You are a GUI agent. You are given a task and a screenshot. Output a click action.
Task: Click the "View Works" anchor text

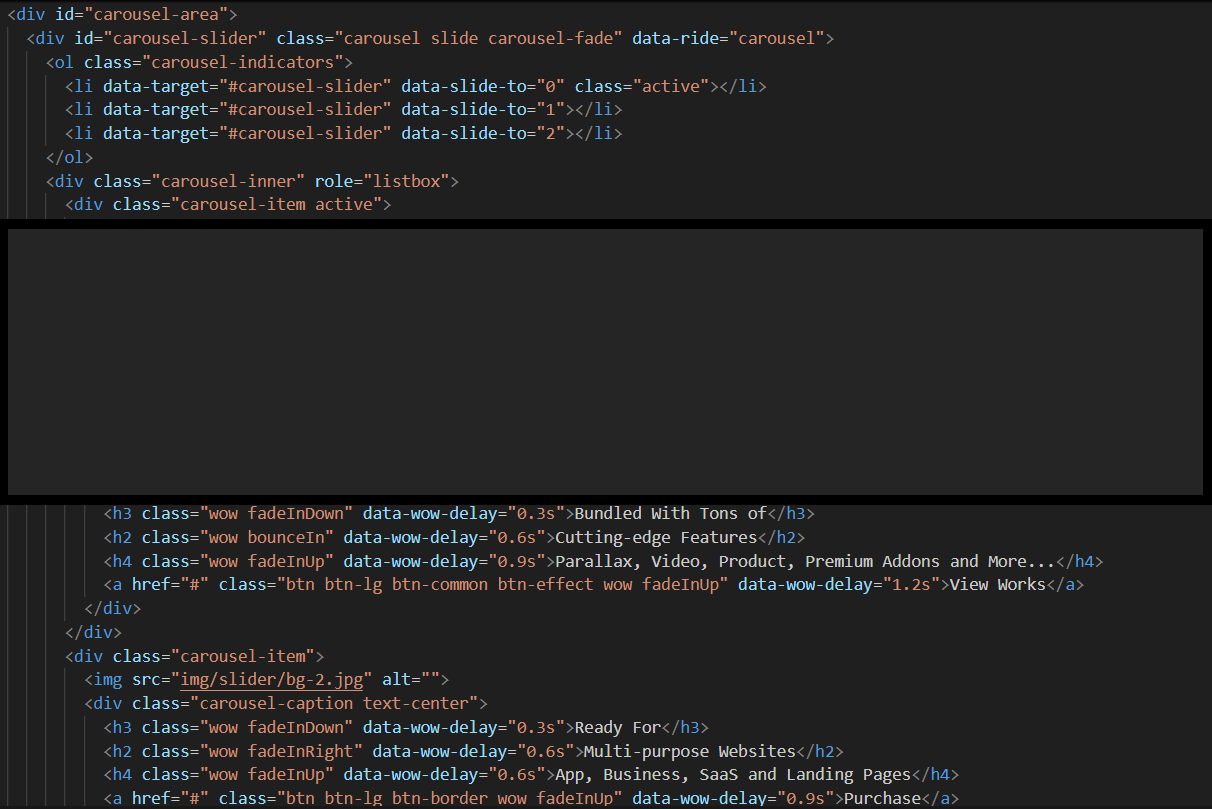(997, 585)
